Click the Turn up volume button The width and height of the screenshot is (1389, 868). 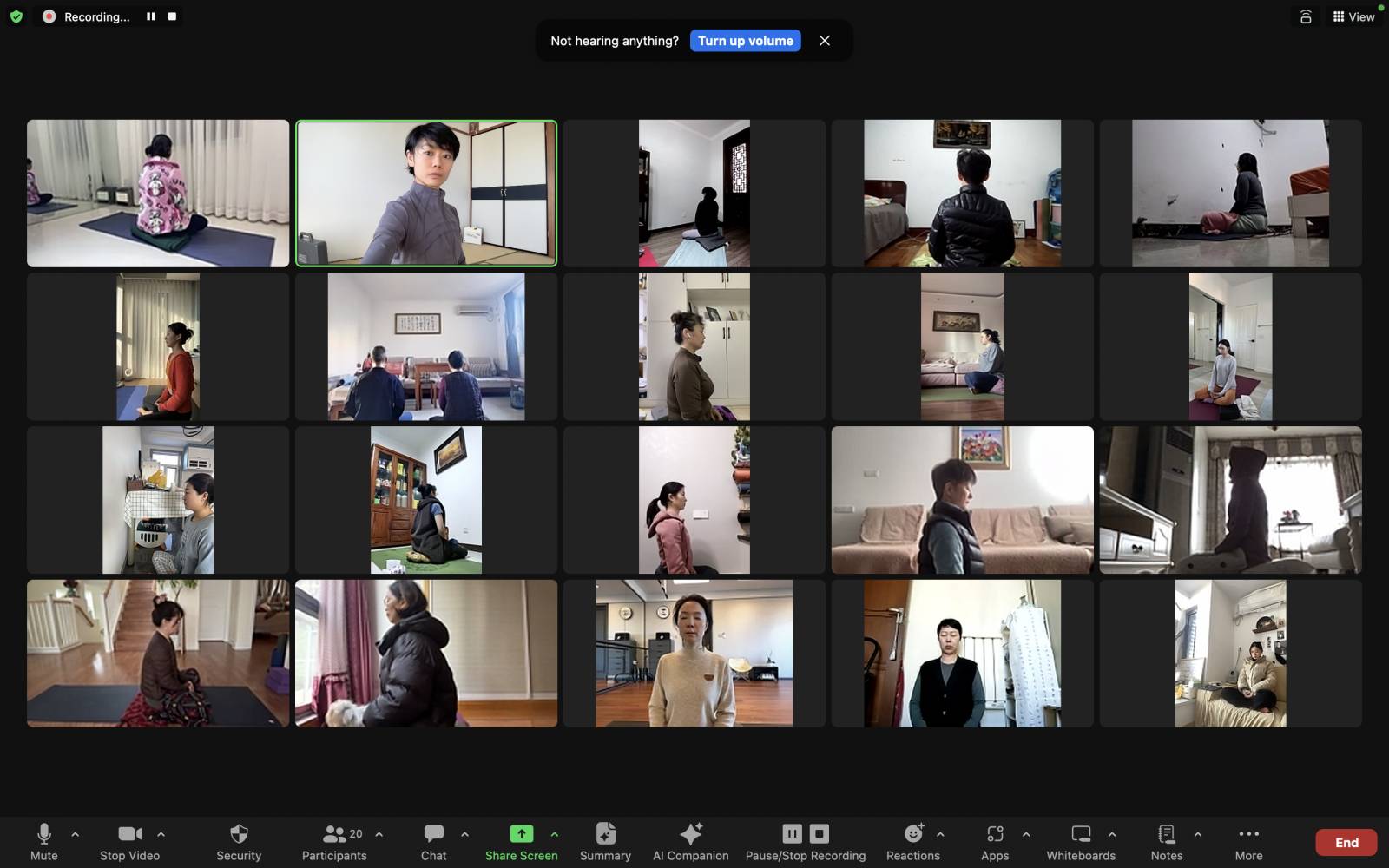point(745,41)
